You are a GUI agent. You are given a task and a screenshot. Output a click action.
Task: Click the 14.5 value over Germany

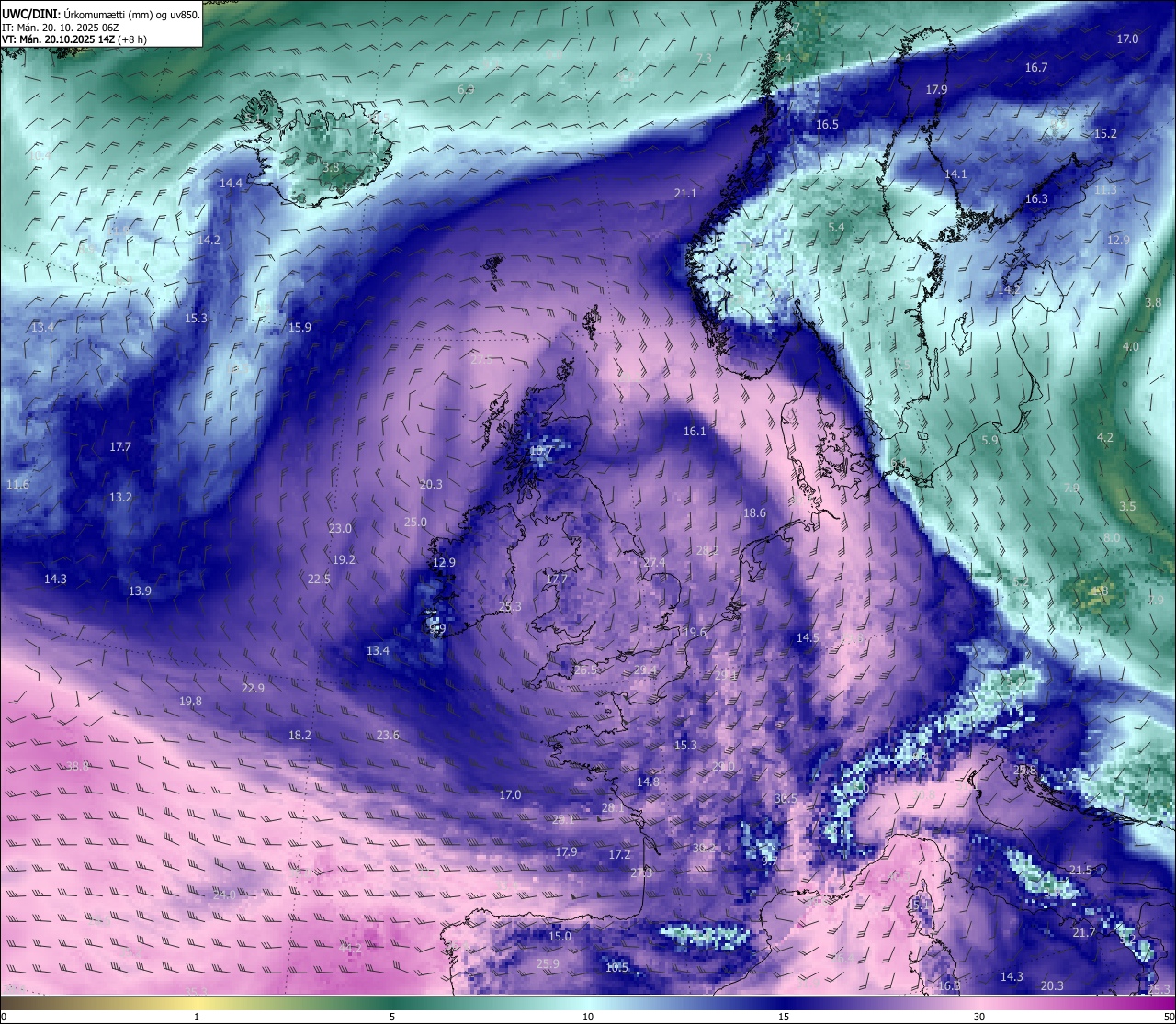pos(808,636)
